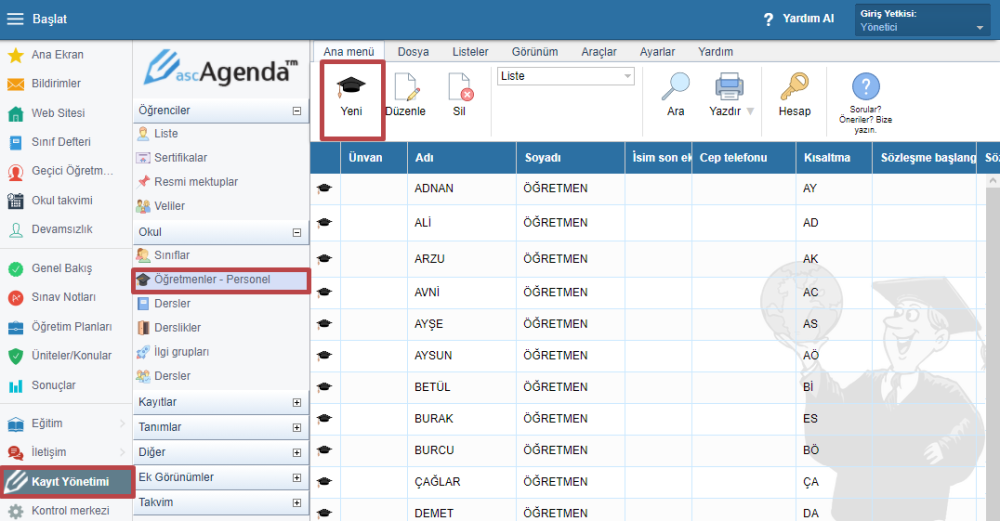The height and width of the screenshot is (521, 1000).
Task: Click the Ana Ekran star icon
Action: (x=15, y=55)
